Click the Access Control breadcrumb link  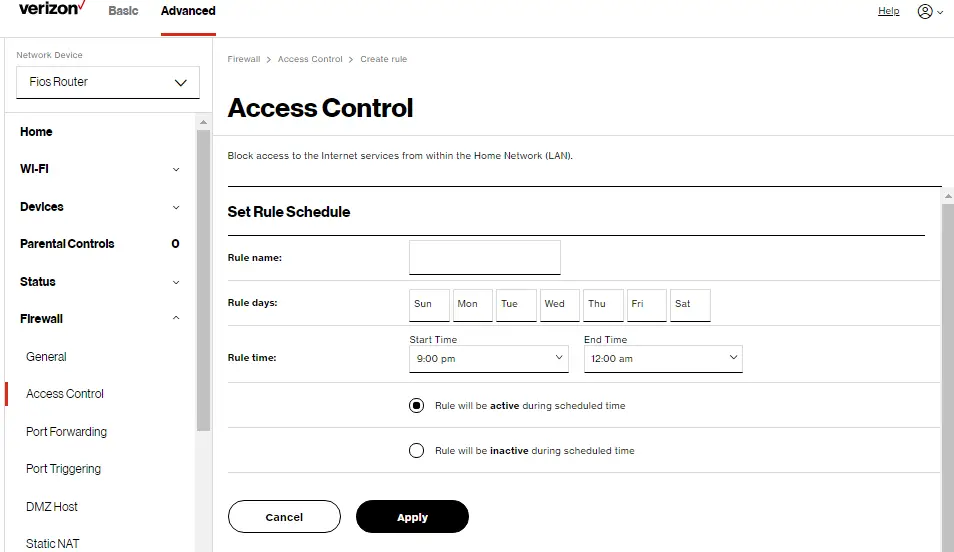pyautogui.click(x=310, y=59)
